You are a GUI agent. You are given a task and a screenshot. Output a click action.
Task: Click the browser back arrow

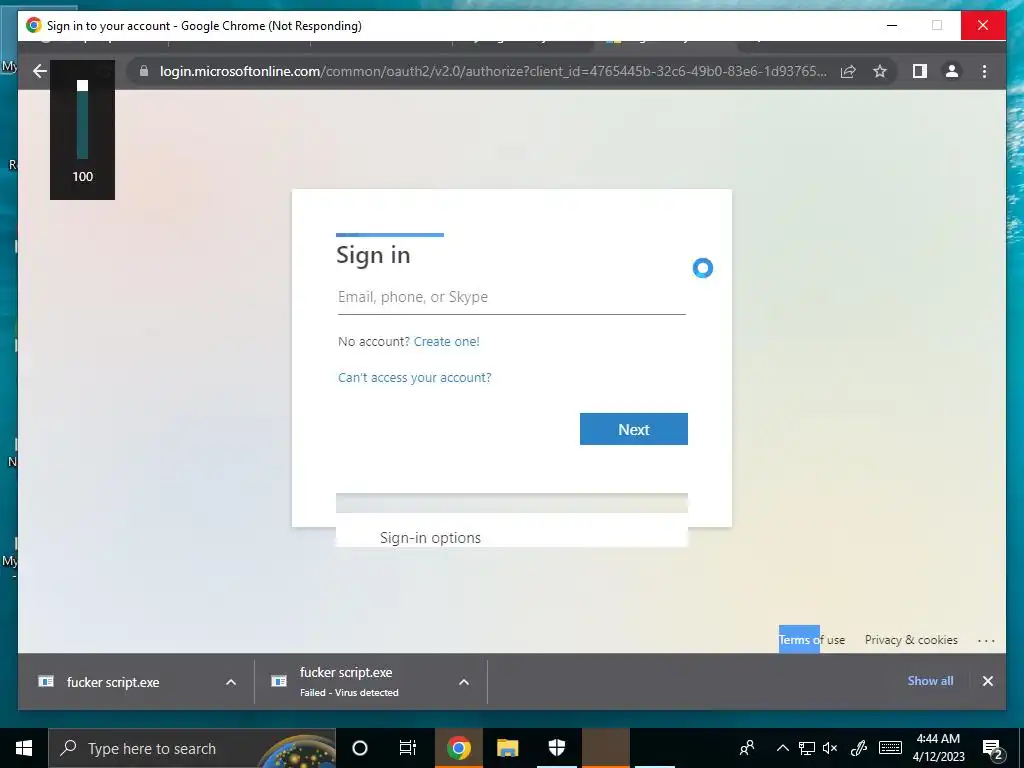[40, 71]
